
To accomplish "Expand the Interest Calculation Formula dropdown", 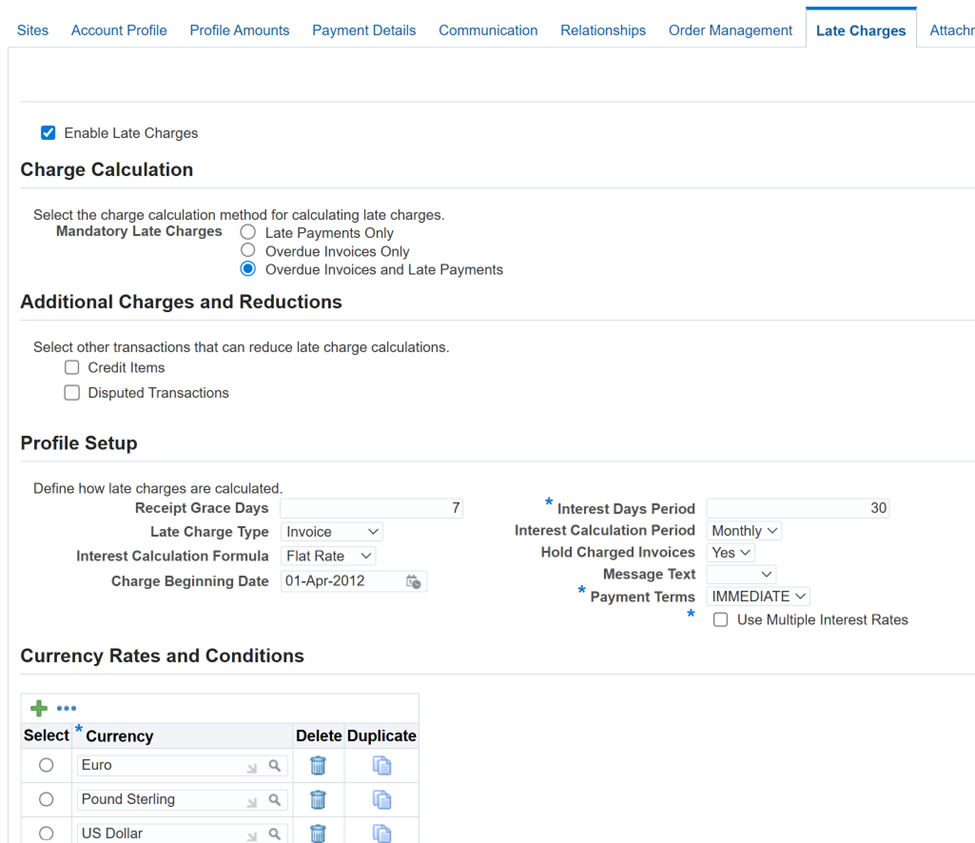I will click(328, 556).
